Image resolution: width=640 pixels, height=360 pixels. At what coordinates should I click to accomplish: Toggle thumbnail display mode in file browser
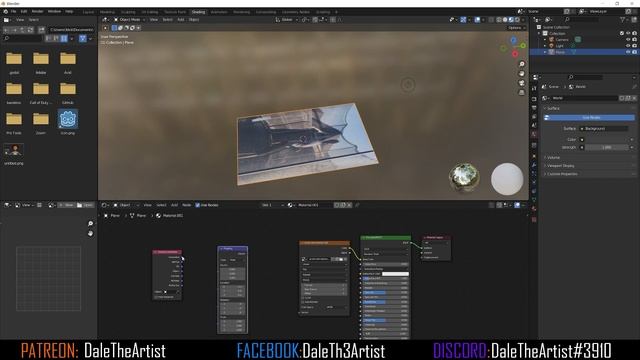pyautogui.click(x=64, y=38)
